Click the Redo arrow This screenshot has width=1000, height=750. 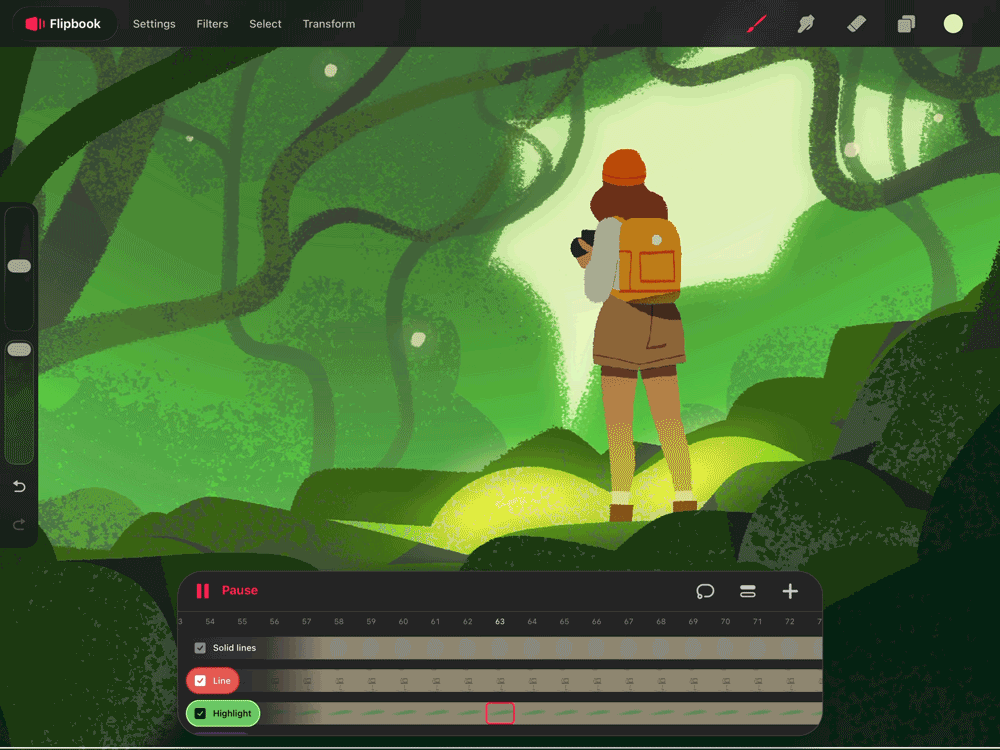[19, 524]
